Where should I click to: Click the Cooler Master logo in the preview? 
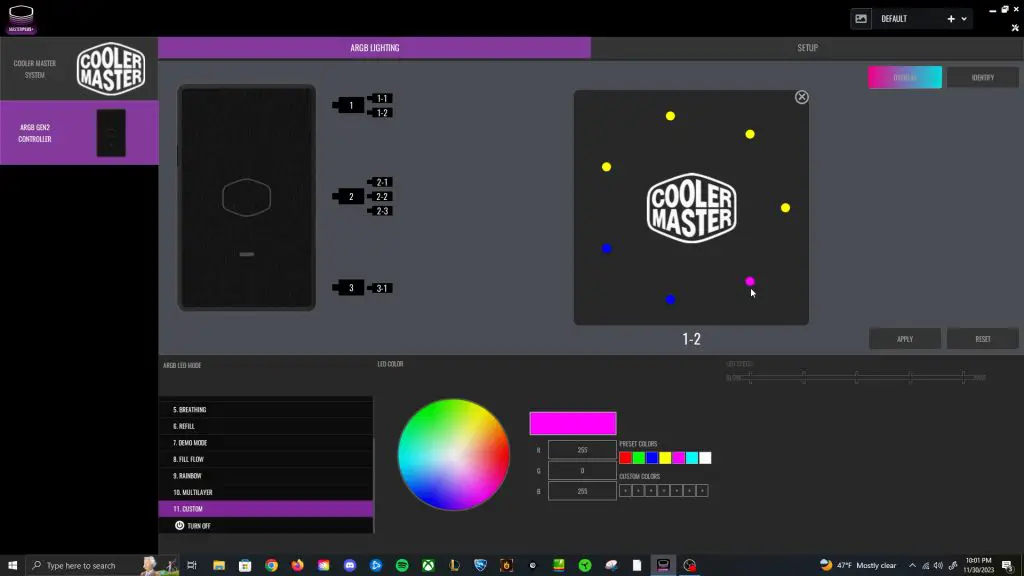coord(690,207)
